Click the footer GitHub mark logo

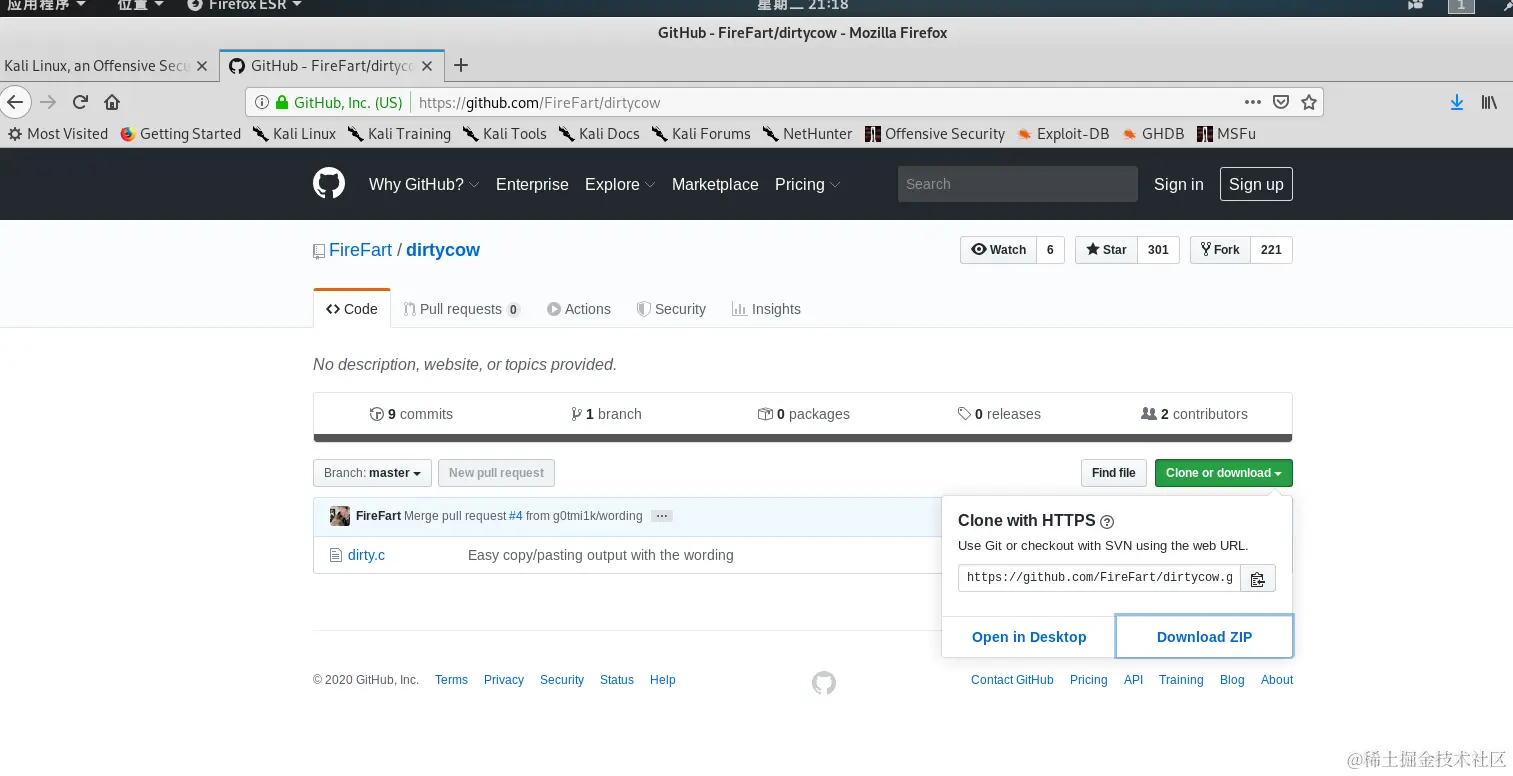(x=823, y=683)
